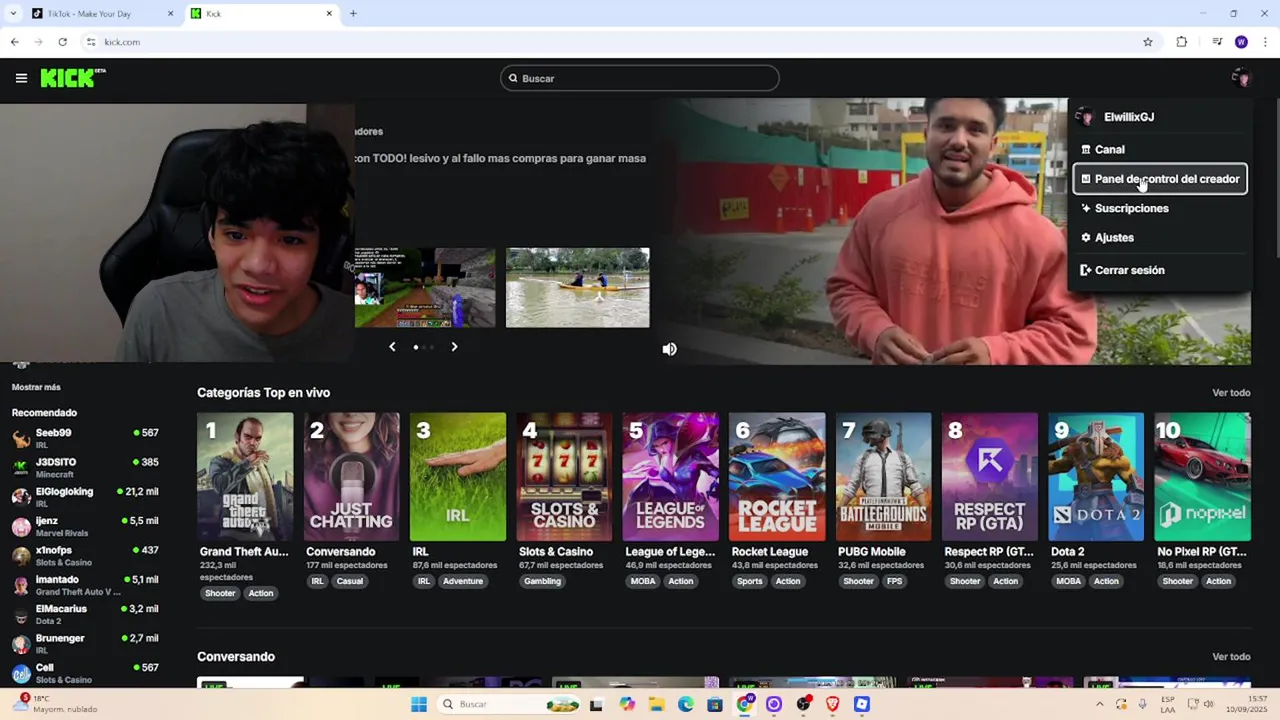Open Dota 2 category card
Viewport: 1280px width, 720px height.
tap(1096, 477)
